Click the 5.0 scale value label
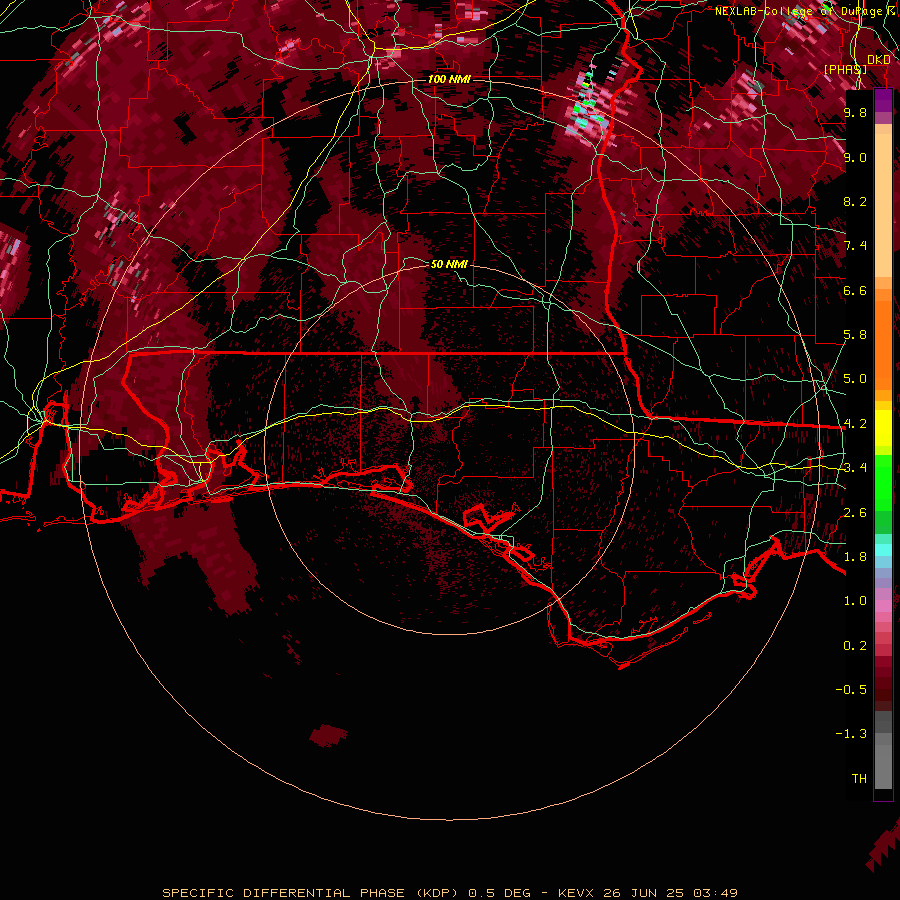Viewport: 900px width, 900px height. point(855,379)
